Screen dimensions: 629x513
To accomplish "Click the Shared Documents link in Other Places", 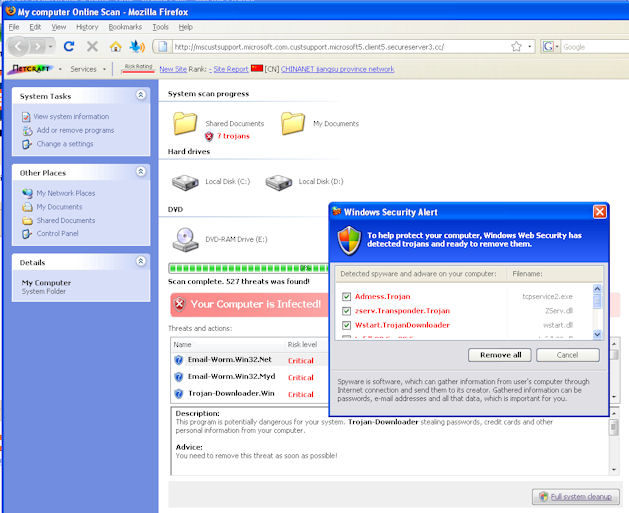I will pyautogui.click(x=66, y=221).
